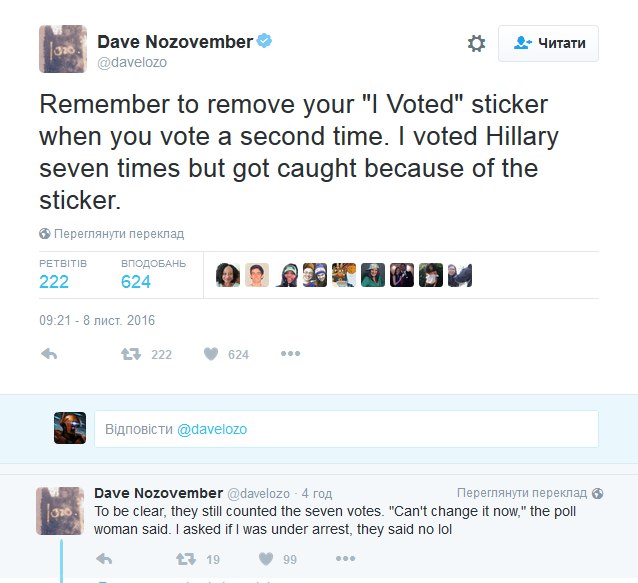Click in the Відповісти @davelozo reply field
Screen dimensions: 638x583
point(346,429)
